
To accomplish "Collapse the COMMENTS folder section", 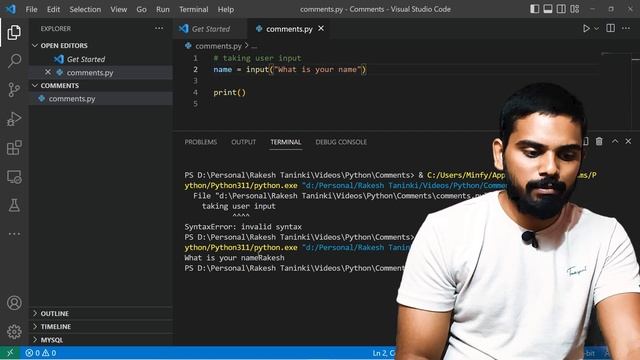I will pyautogui.click(x=35, y=85).
